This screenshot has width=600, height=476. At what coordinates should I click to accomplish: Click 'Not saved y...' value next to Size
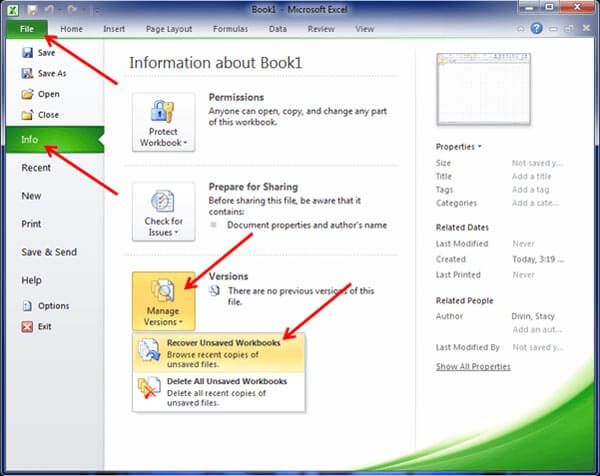pyautogui.click(x=537, y=163)
